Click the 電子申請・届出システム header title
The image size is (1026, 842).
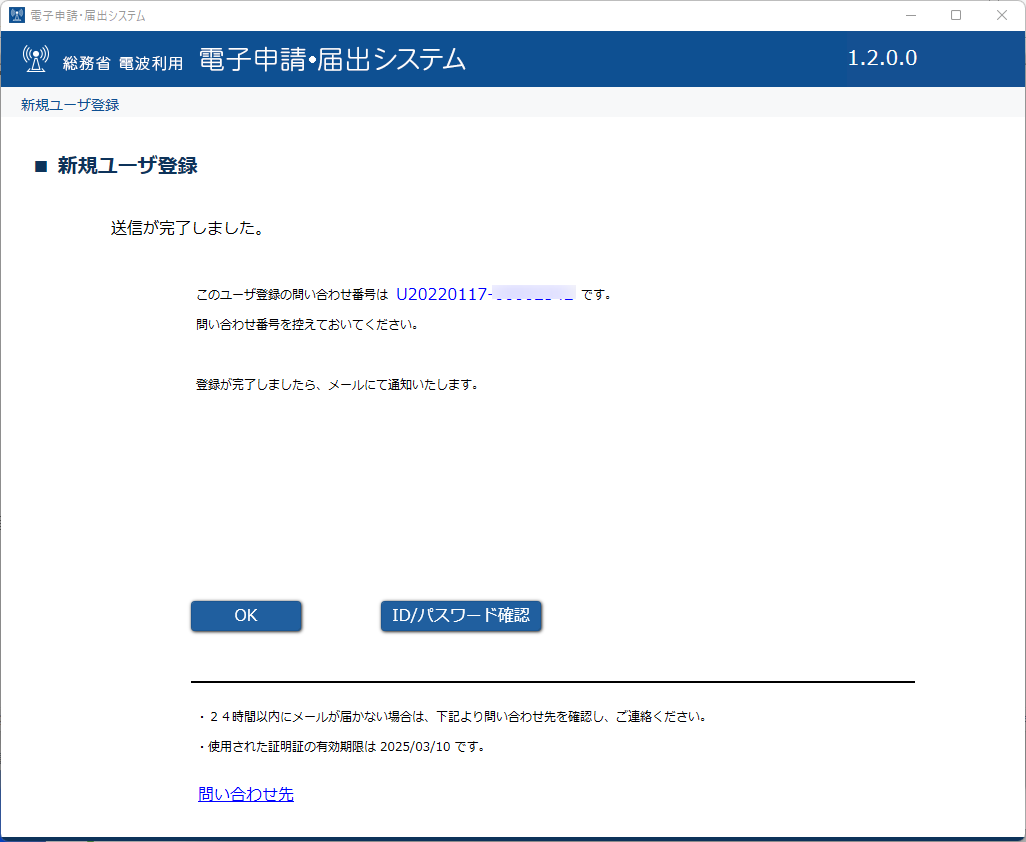[x=332, y=60]
